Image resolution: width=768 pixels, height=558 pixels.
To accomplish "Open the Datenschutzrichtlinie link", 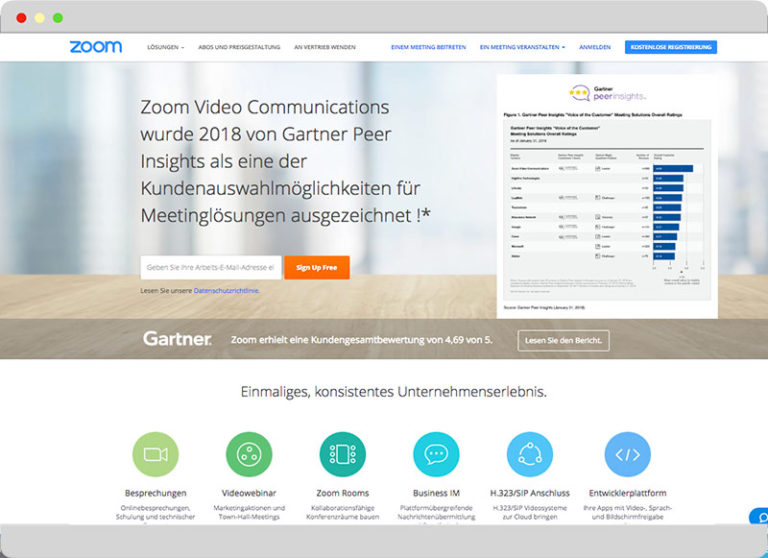I will 226,291.
